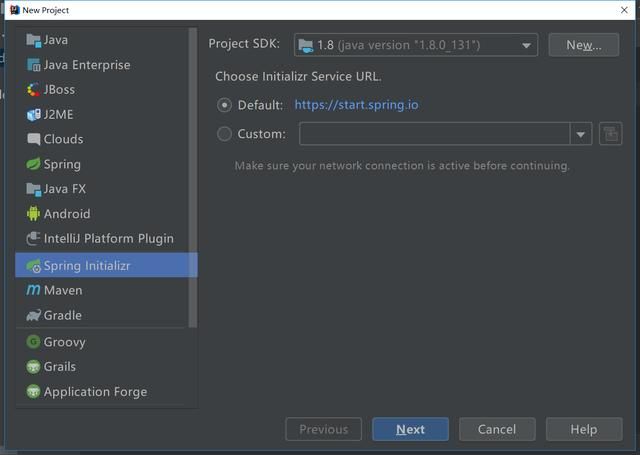Click the project type list scrollbar
Screen dimensions: 640x455
(x=193, y=178)
